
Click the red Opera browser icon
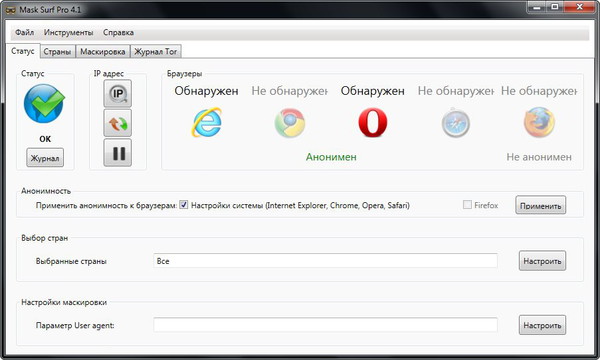(x=373, y=122)
